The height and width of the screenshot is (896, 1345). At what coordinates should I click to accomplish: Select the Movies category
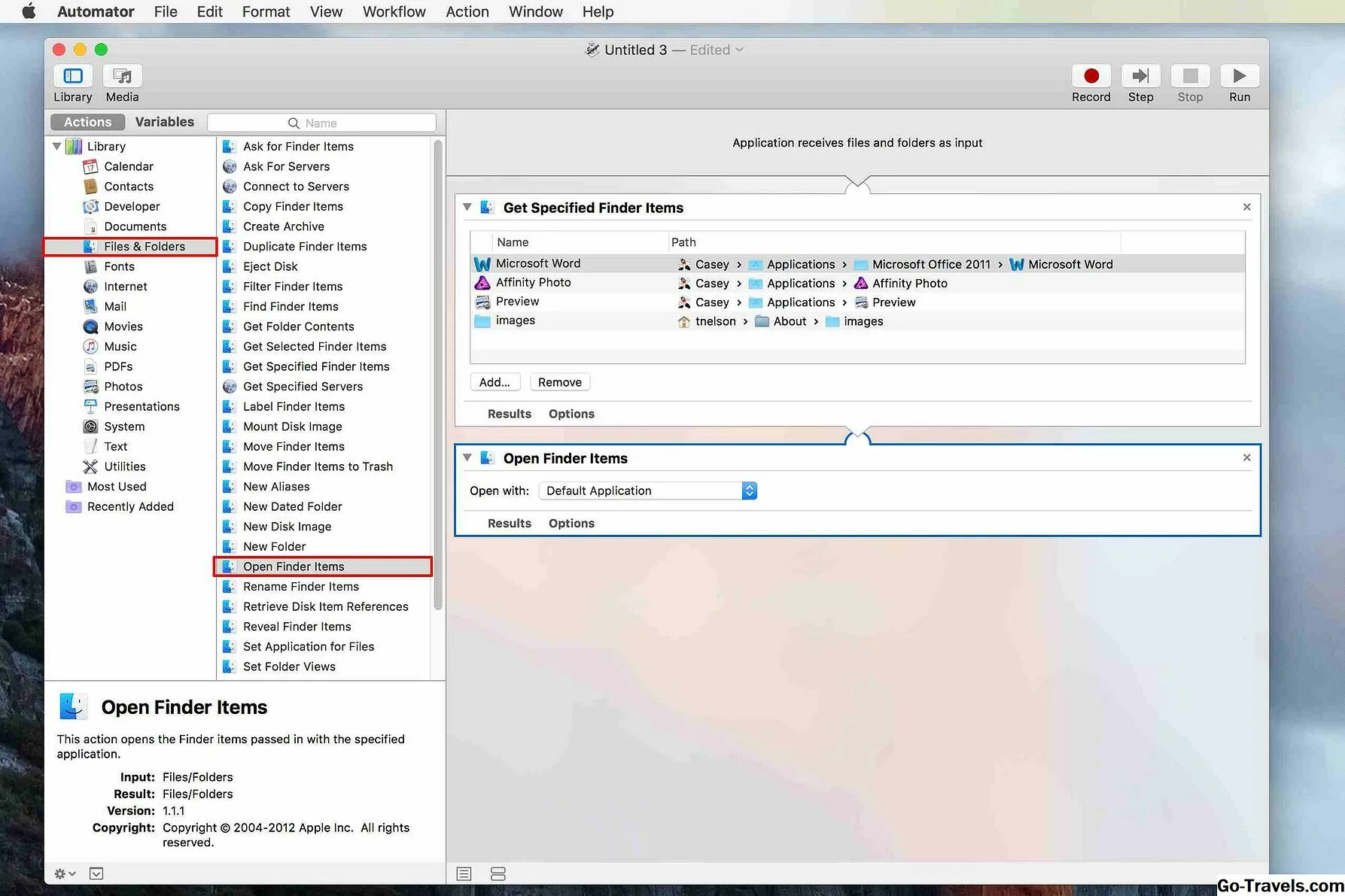pyautogui.click(x=123, y=327)
